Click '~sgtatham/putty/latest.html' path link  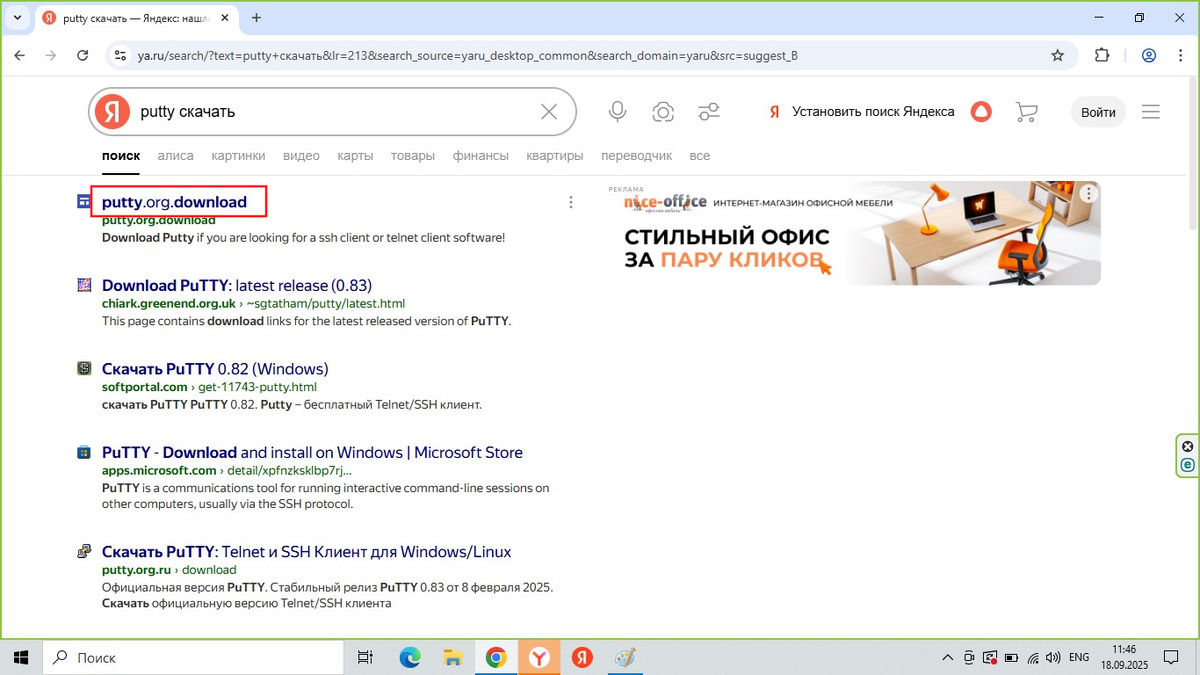[x=325, y=303]
